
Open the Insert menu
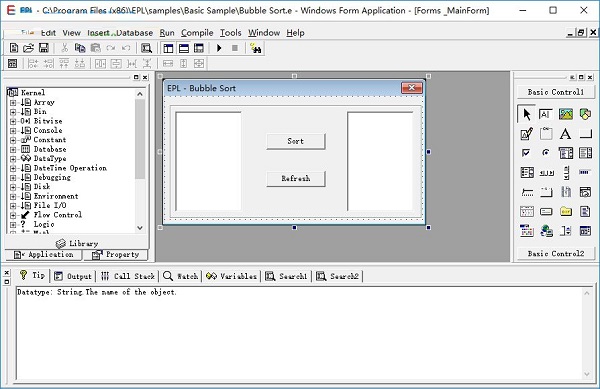coord(98,33)
